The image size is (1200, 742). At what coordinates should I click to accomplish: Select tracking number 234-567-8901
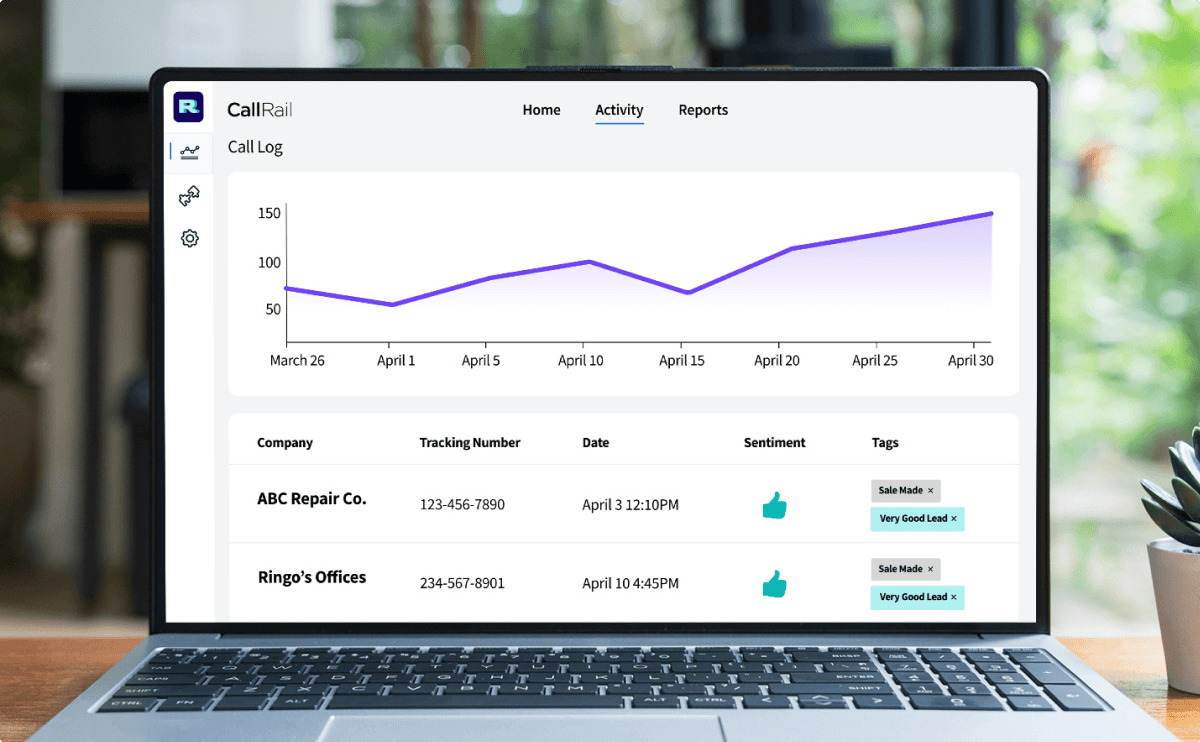462,583
